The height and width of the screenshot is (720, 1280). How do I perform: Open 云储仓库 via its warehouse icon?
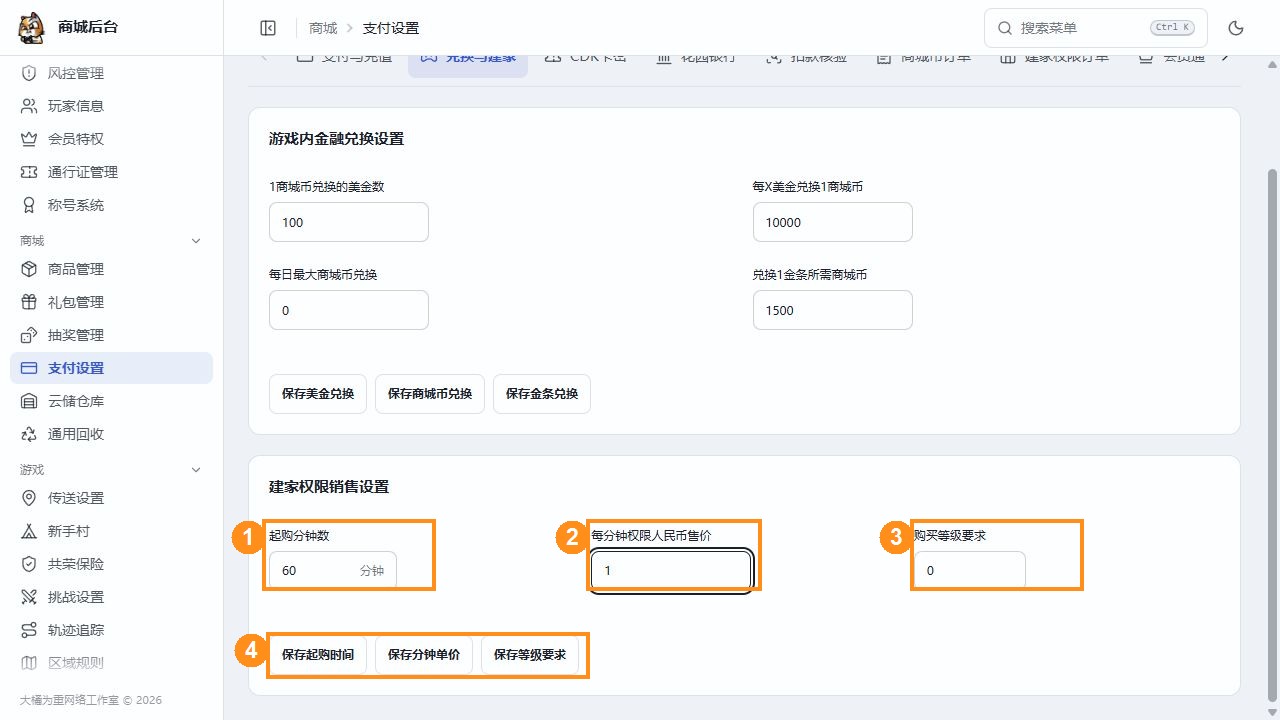(x=29, y=401)
